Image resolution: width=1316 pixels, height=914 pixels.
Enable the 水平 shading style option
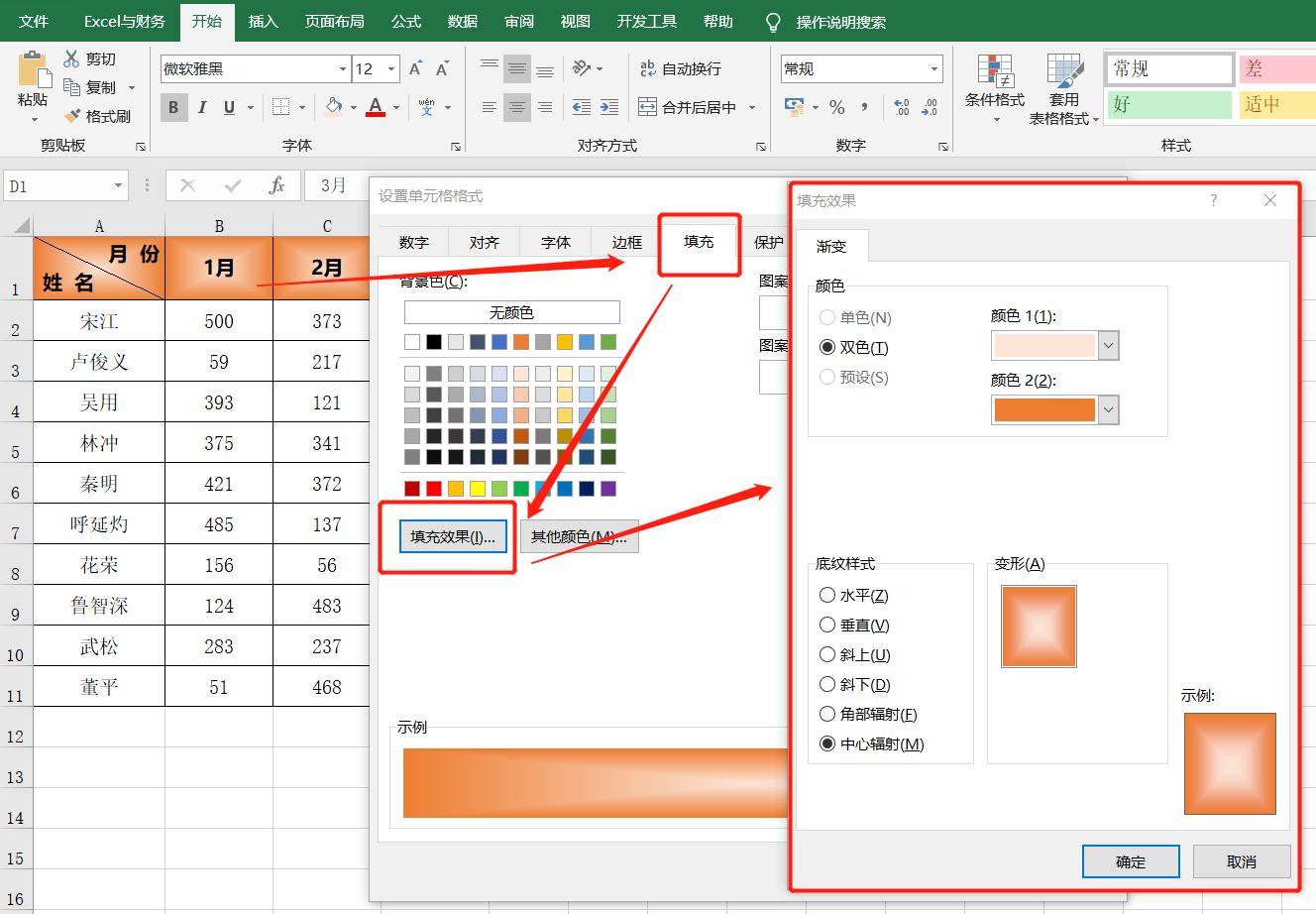point(827,595)
